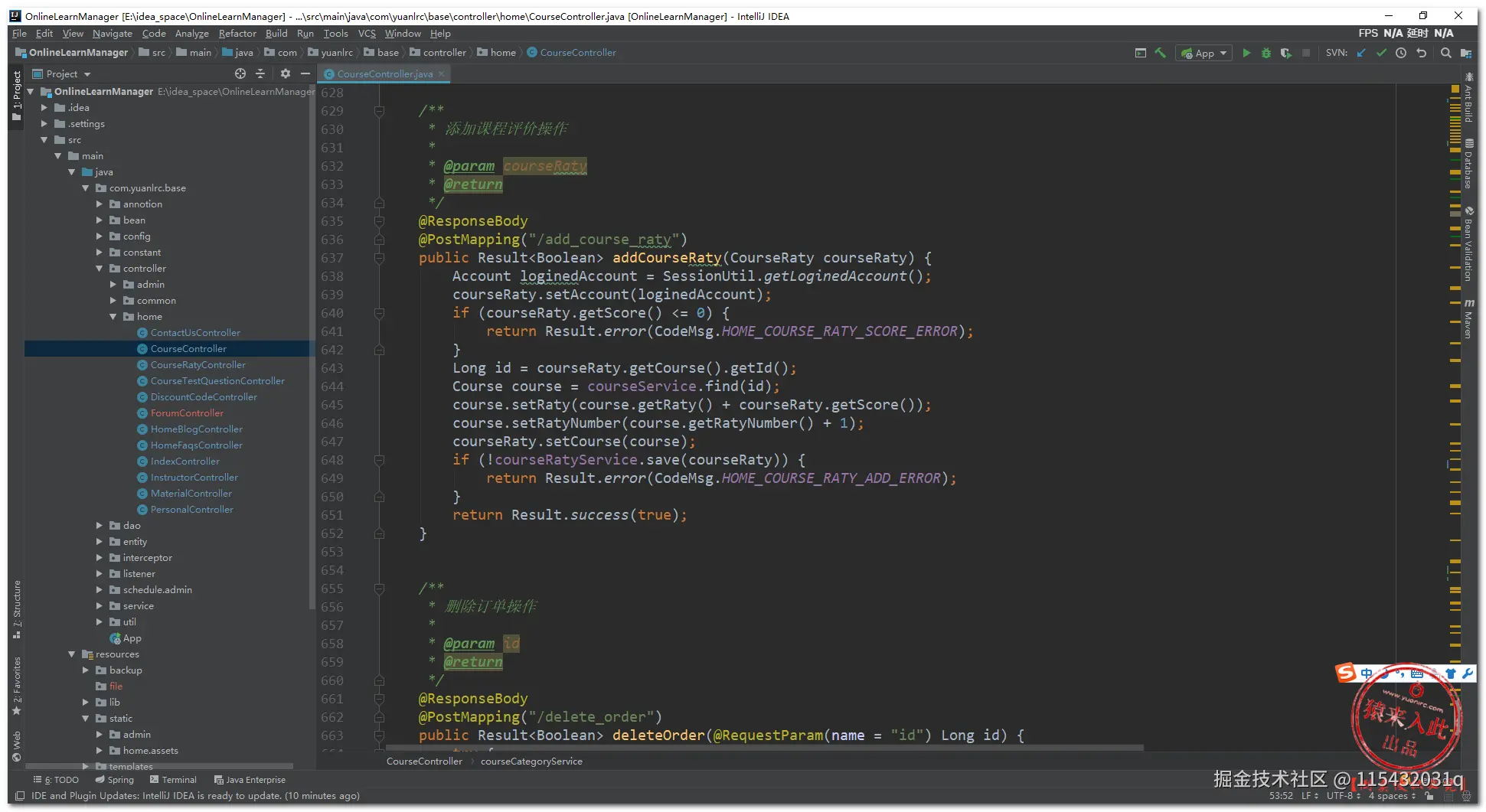Toggle the Structure tool window side tab
The image size is (1486, 812).
click(x=17, y=608)
